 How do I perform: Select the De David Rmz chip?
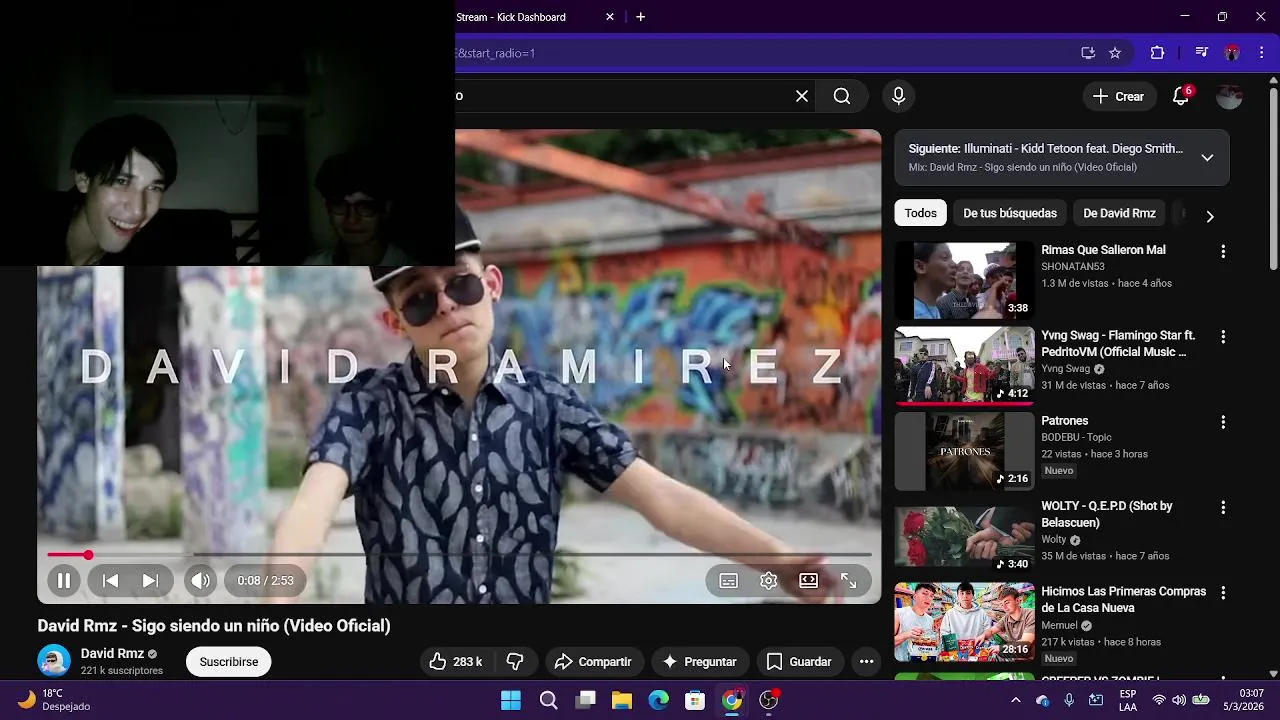[1119, 213]
